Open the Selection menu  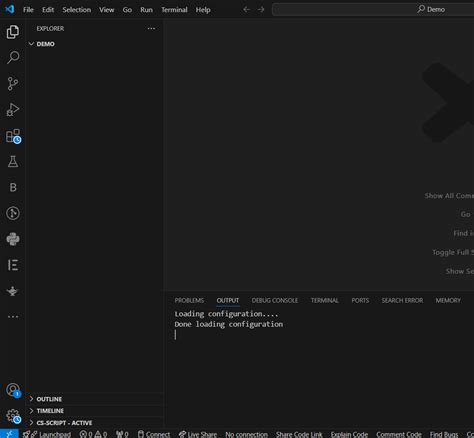77,10
